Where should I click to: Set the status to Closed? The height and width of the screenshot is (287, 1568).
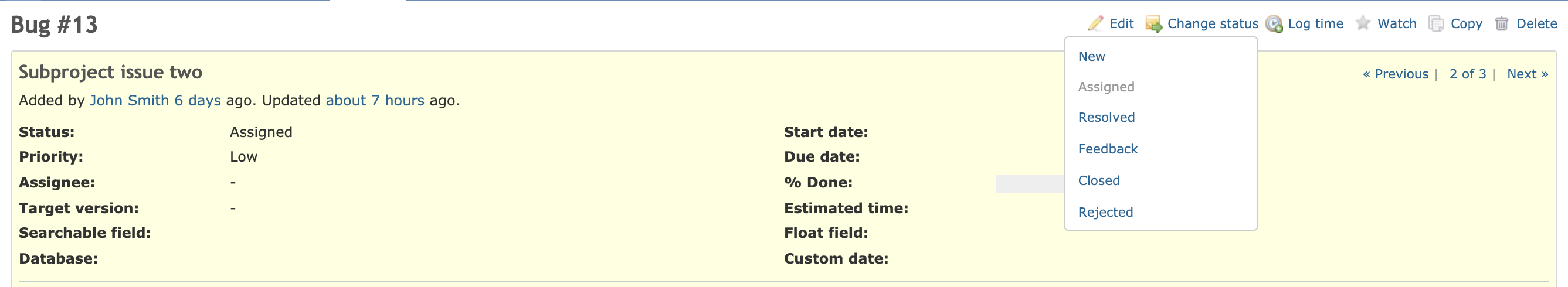(x=1099, y=180)
